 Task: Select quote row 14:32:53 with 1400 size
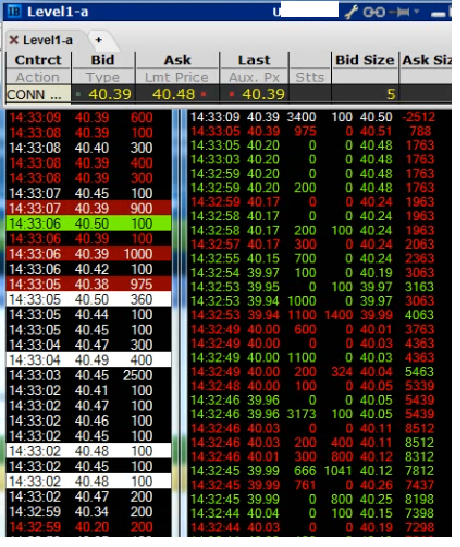pyautogui.click(x=312, y=315)
